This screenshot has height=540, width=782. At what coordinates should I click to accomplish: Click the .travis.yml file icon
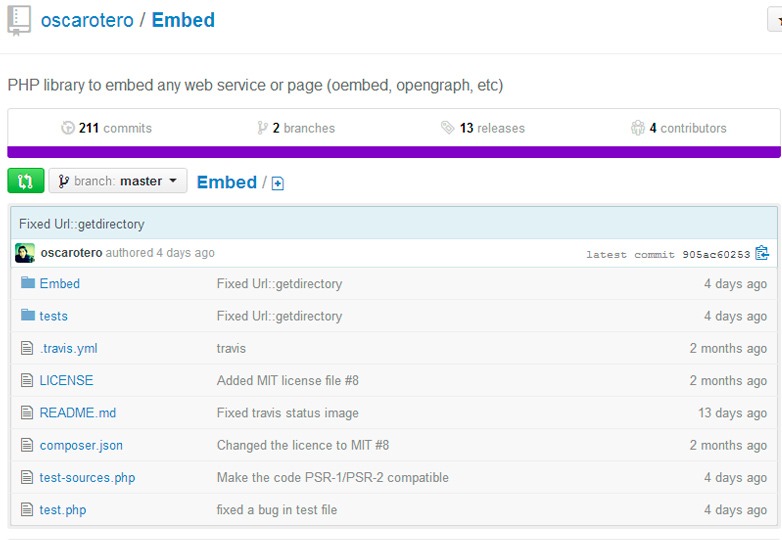(x=27, y=348)
